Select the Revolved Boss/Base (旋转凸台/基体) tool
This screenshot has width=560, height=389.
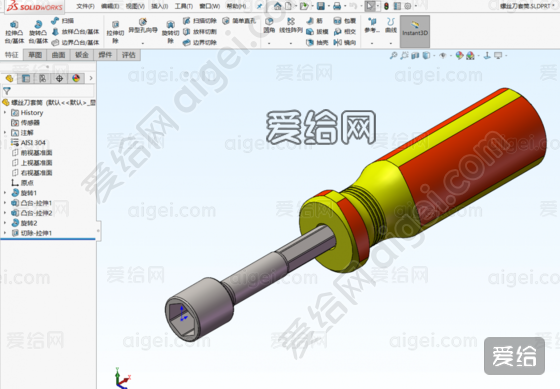tap(38, 32)
